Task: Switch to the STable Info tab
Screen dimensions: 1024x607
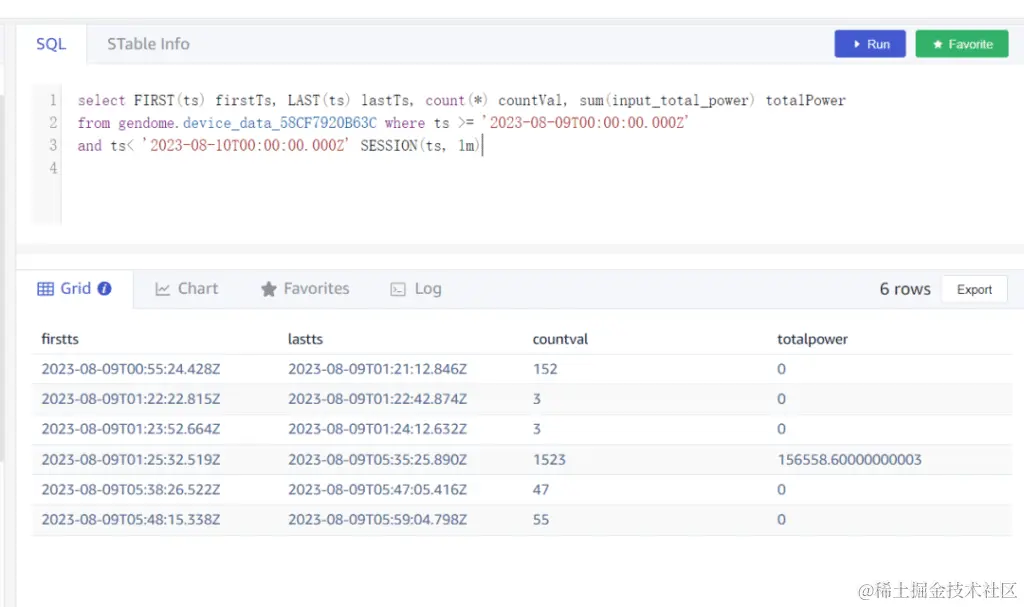Action: (148, 44)
